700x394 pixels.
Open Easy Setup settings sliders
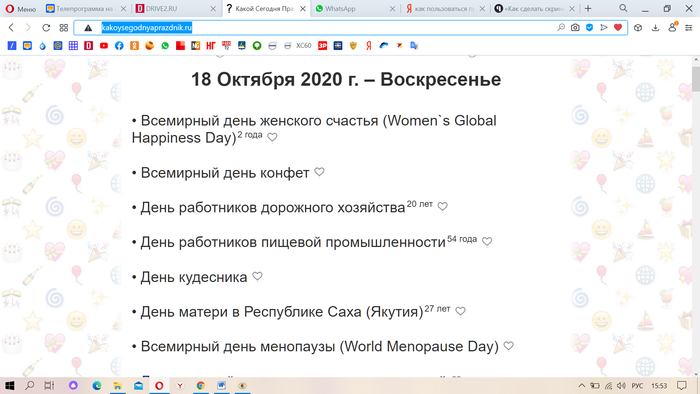coord(688,28)
